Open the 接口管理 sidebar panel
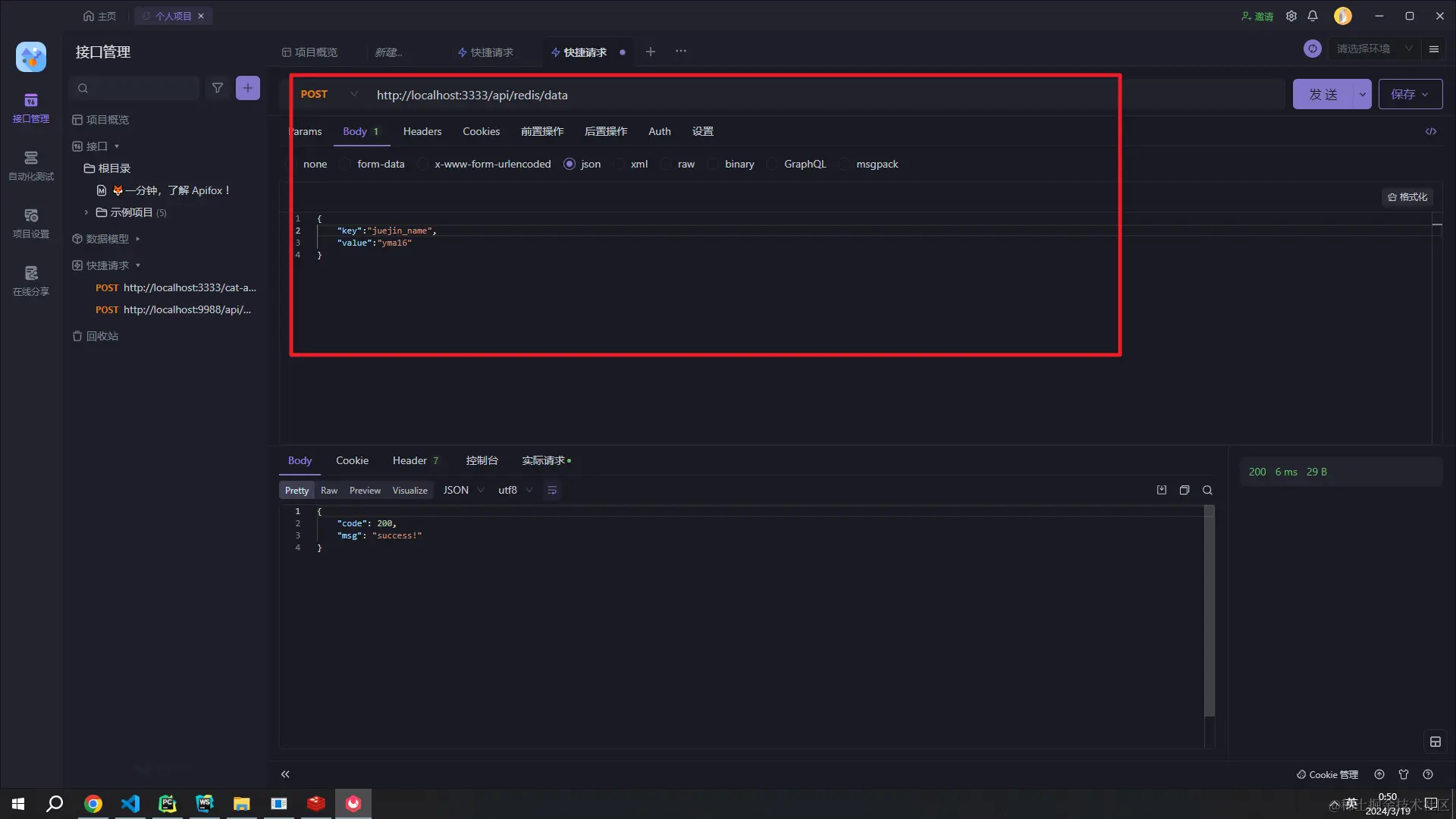This screenshot has width=1456, height=819. pos(30,107)
